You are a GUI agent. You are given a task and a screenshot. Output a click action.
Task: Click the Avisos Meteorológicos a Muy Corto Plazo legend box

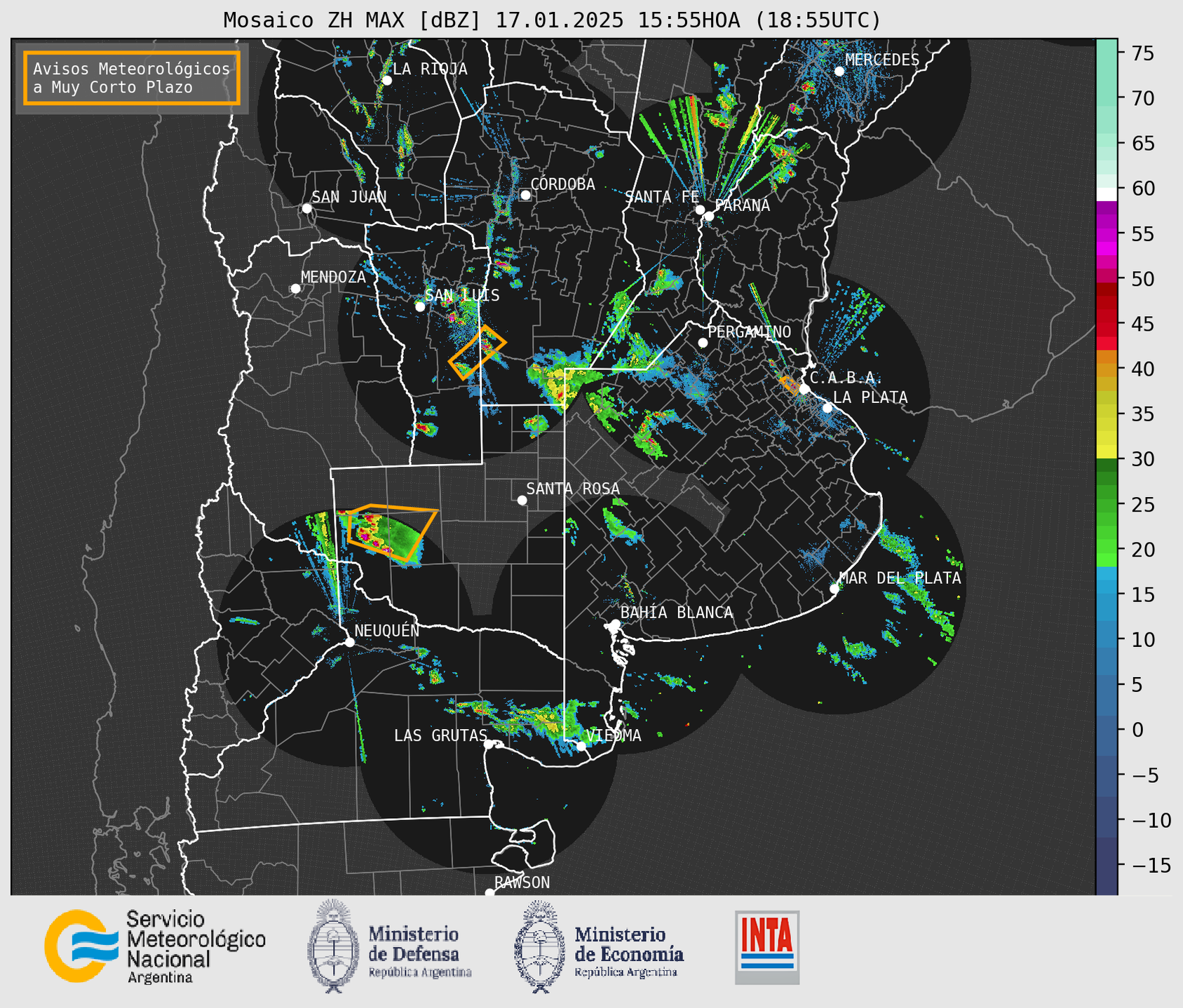[x=132, y=78]
